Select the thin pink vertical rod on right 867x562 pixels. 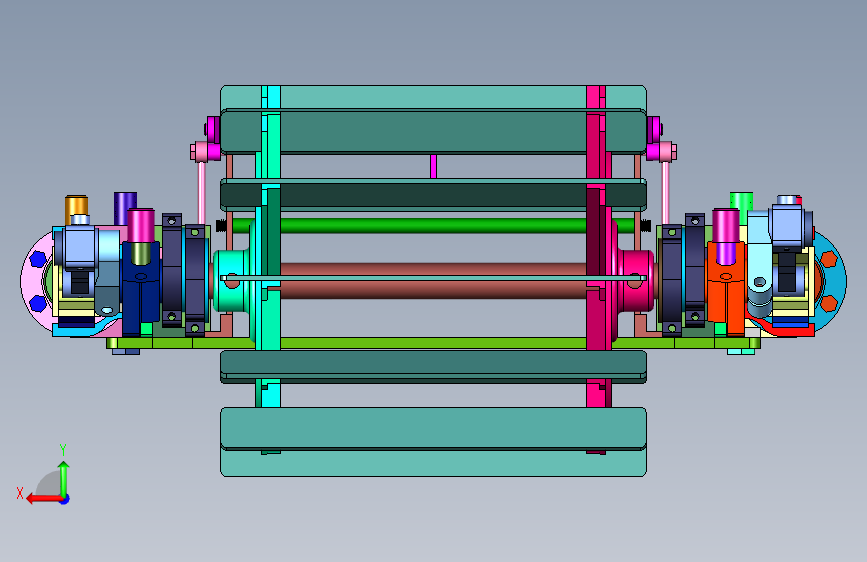665,192
